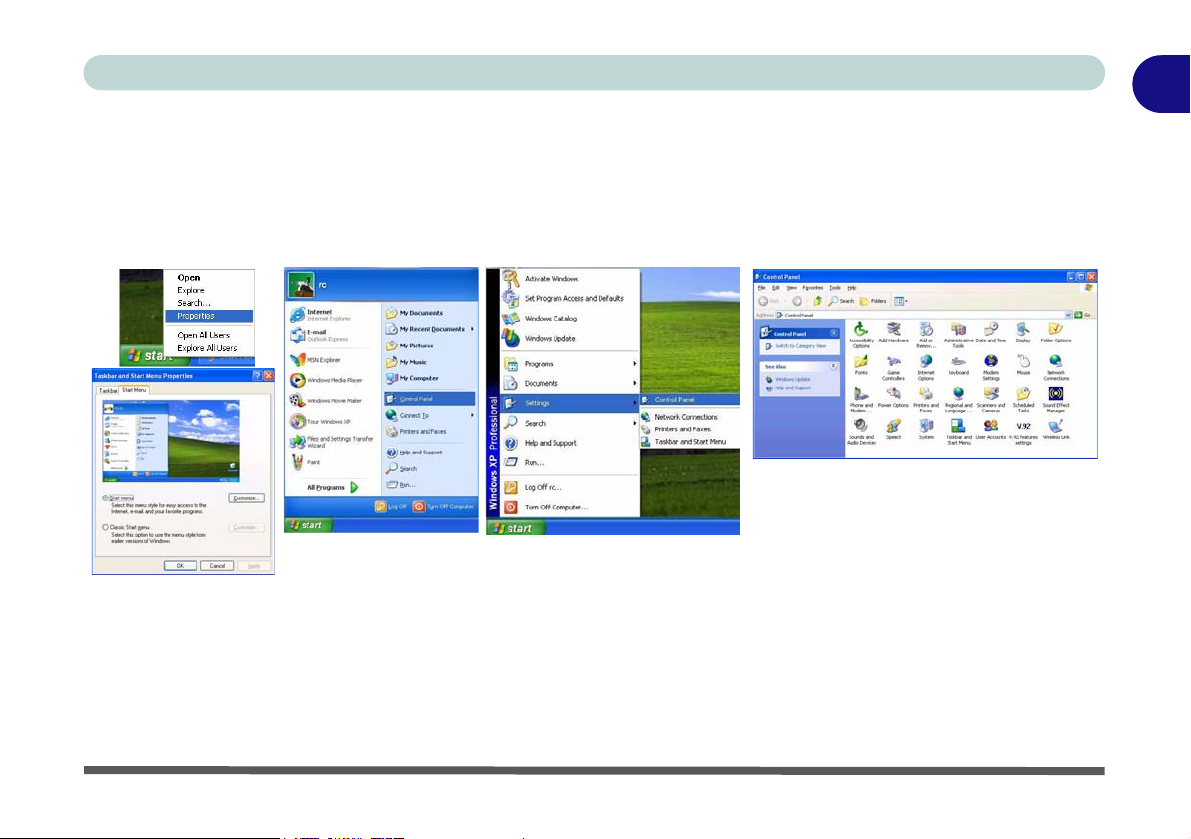The image size is (1191, 839).
Task: Click the Up folder toolbar icon
Action: [x=817, y=301]
